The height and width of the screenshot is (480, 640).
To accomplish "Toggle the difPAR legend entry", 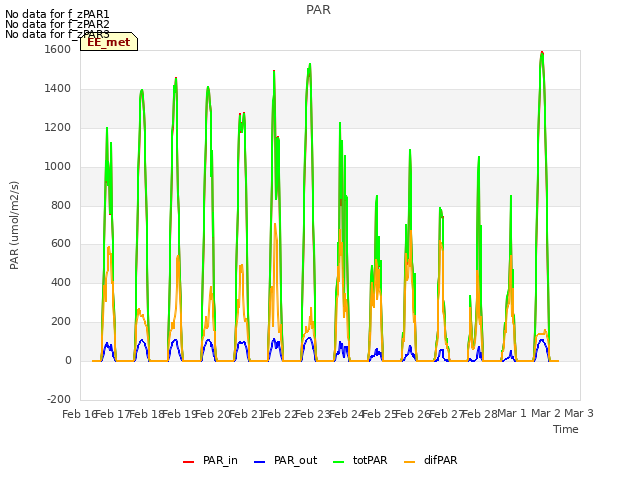I will tap(431, 460).
